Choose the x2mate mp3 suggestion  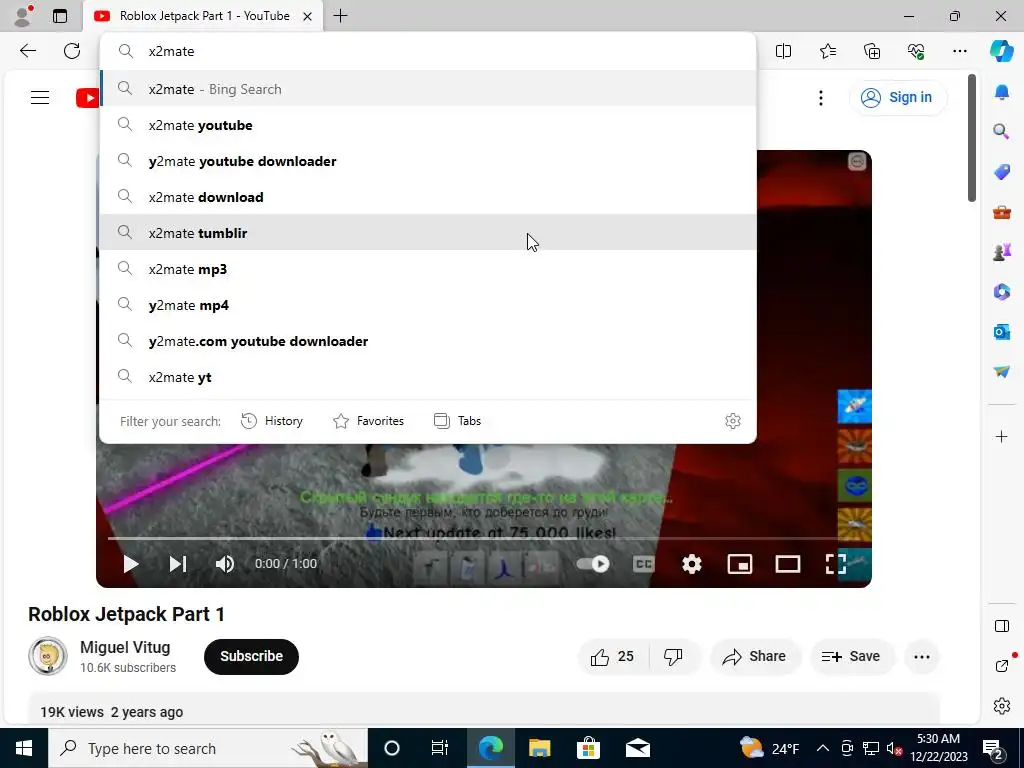(428, 268)
